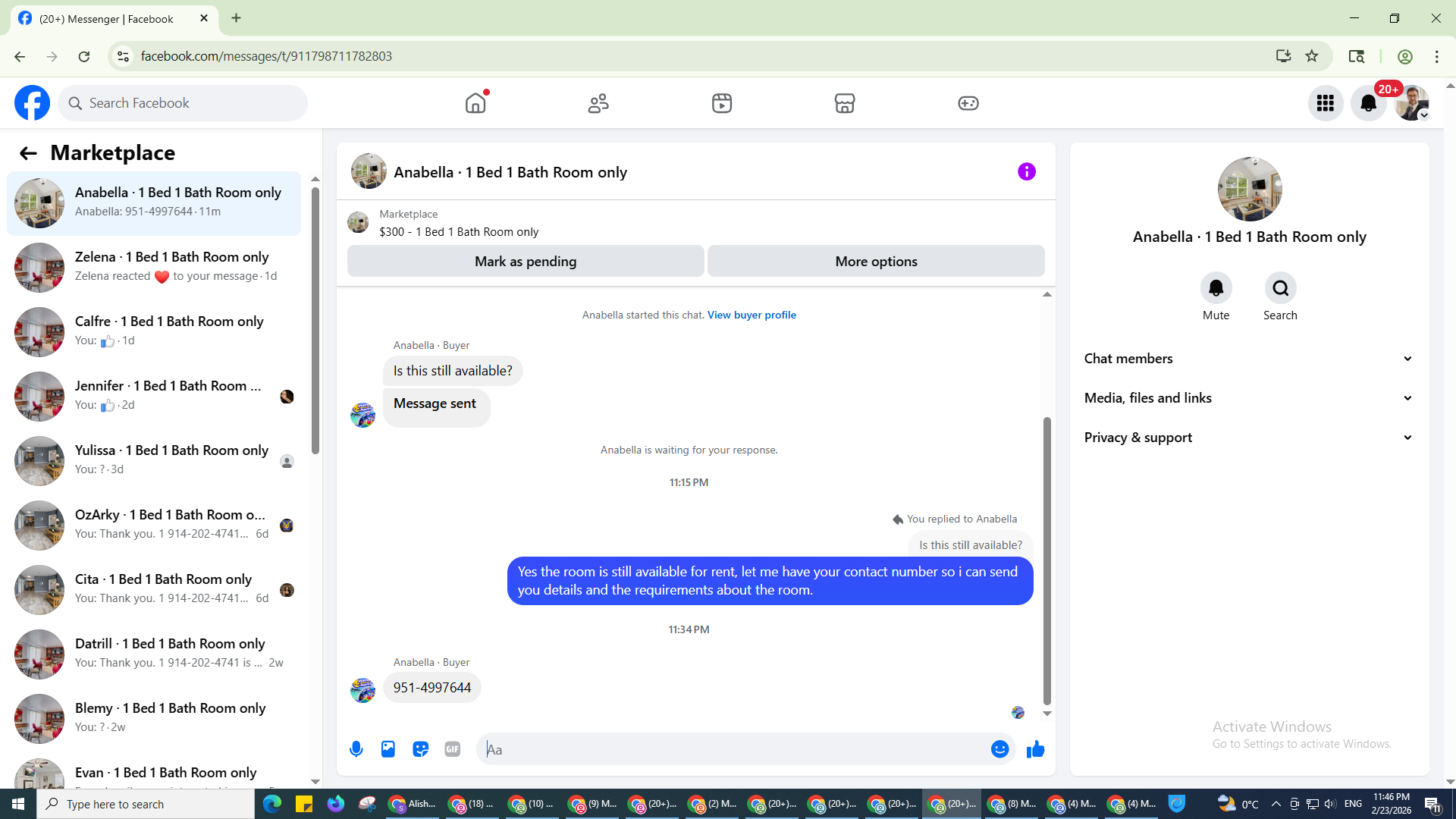Expand the Chat members section
Screen dimensions: 1456x819
1249,359
